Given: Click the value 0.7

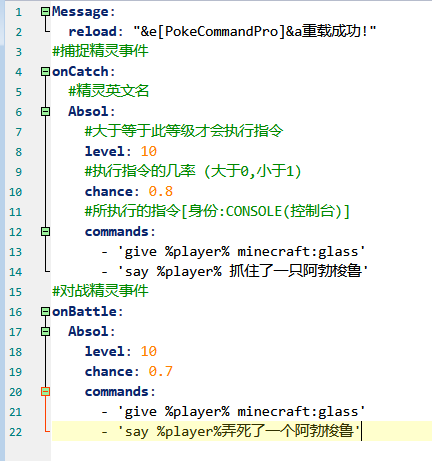Looking at the screenshot, I should (161, 371).
